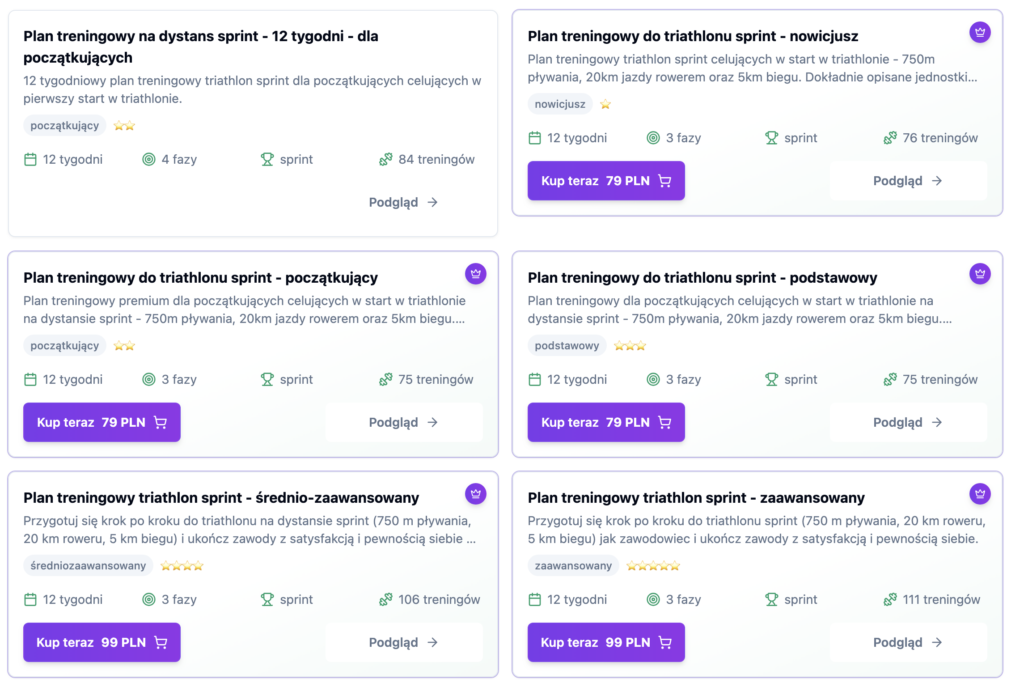Select the 'średniozaawansowany' level tag
The image size is (1024, 696).
click(89, 566)
